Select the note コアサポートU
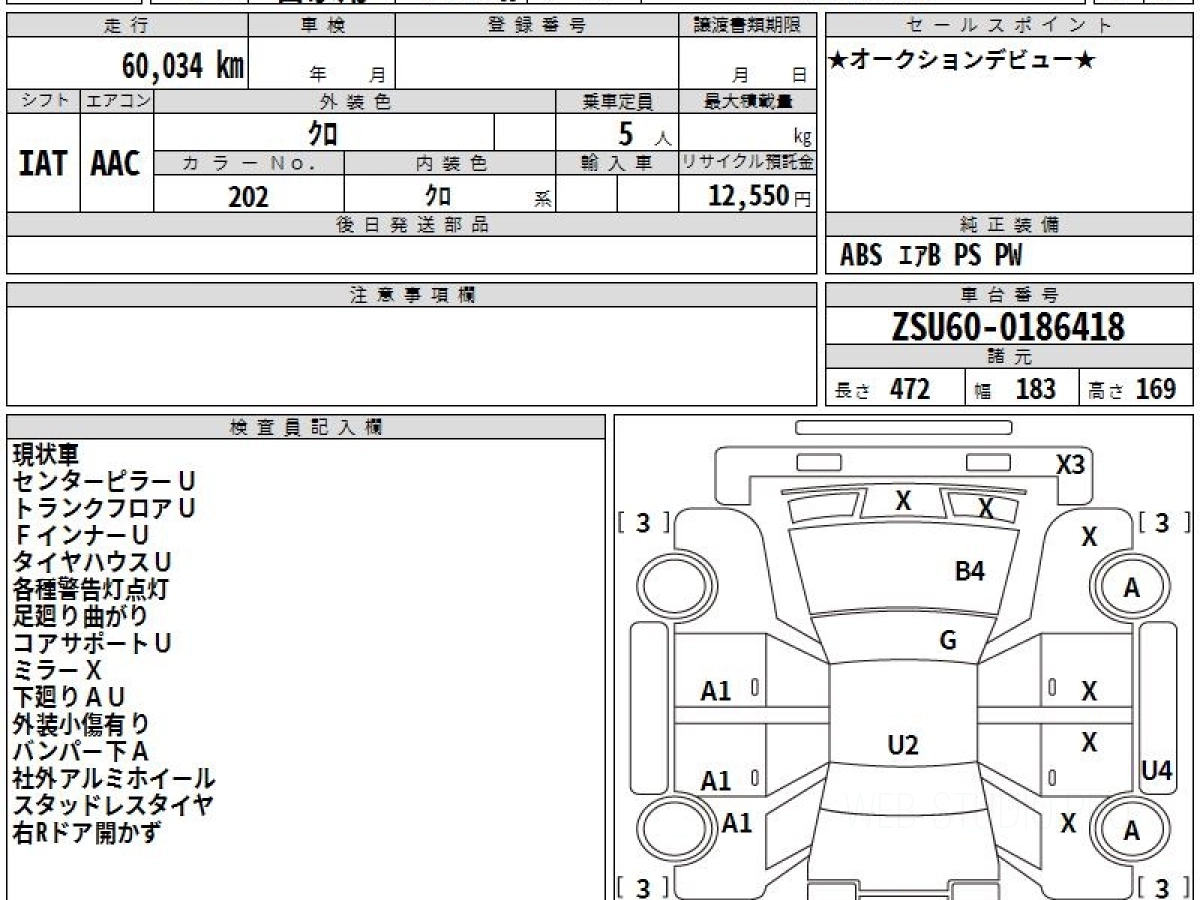 point(92,643)
